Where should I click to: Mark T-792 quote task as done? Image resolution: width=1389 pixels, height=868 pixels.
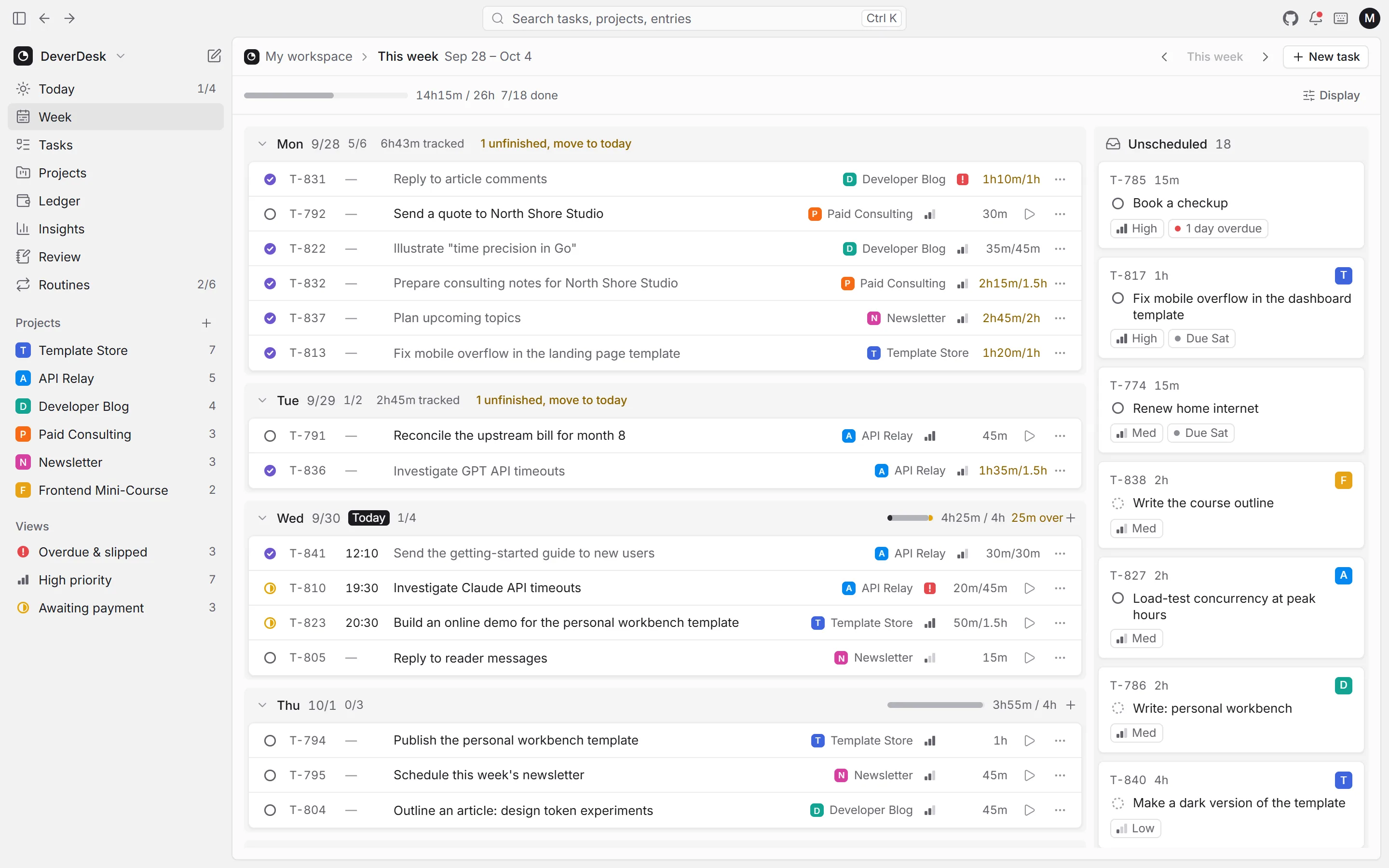[270, 214]
